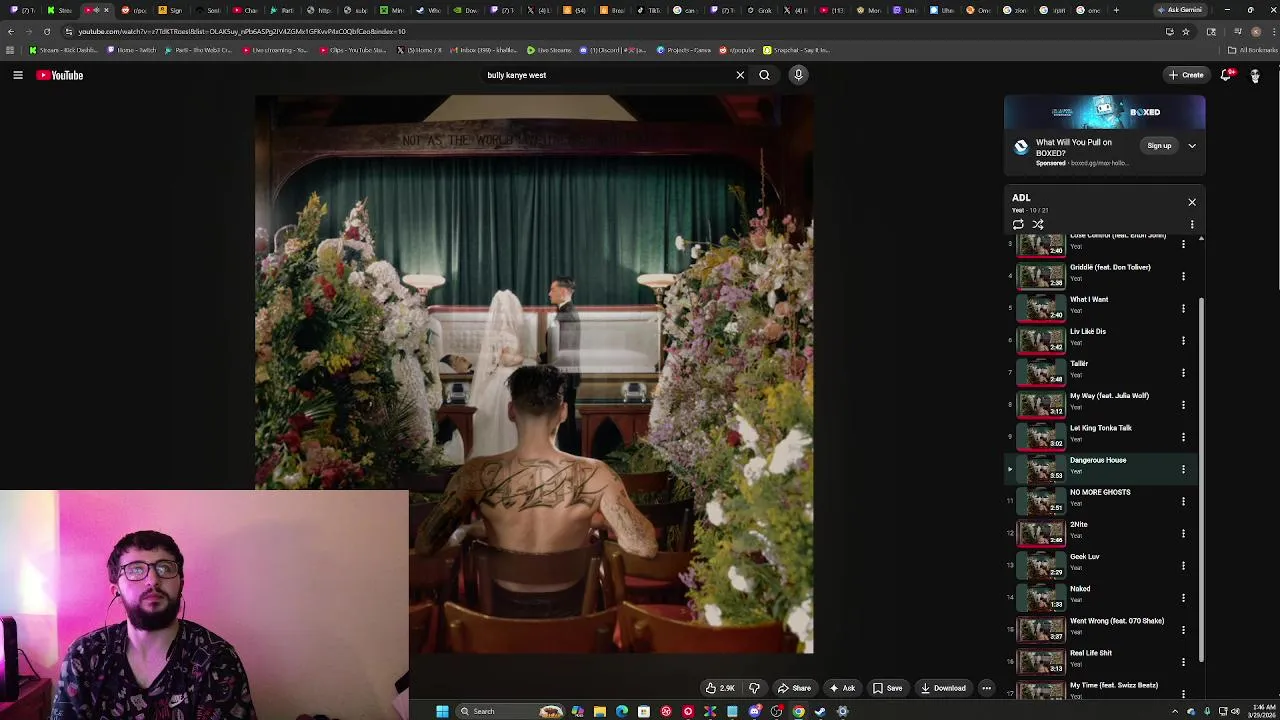Click the Share button
The image size is (1280, 720).
[x=794, y=688]
